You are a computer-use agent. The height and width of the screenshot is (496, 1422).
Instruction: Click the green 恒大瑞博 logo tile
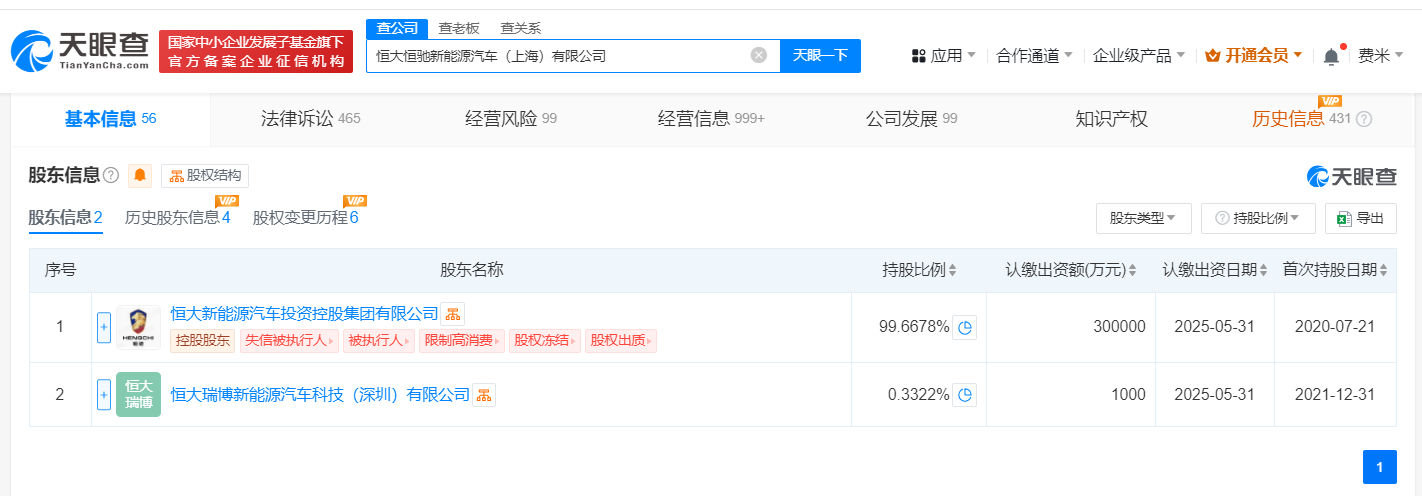(138, 395)
